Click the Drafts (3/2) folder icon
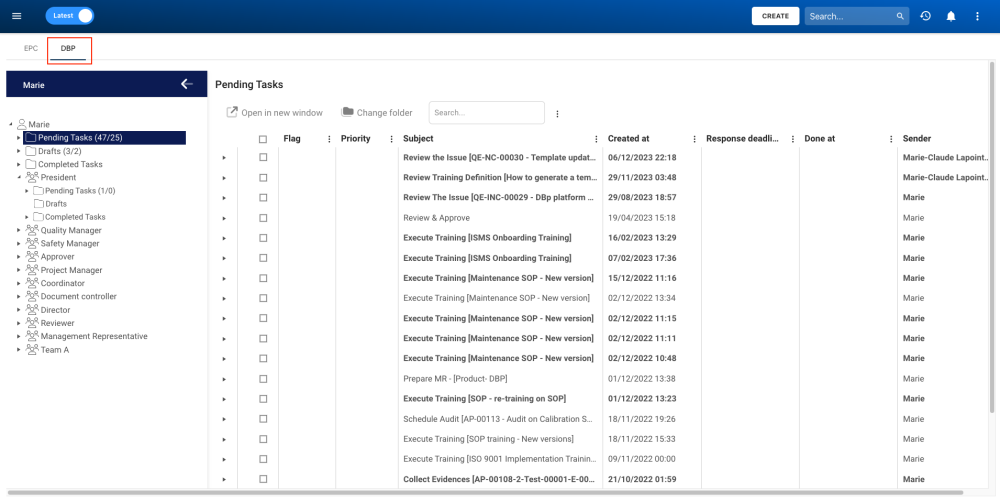Viewport: 1000px width, 501px height. (x=30, y=151)
